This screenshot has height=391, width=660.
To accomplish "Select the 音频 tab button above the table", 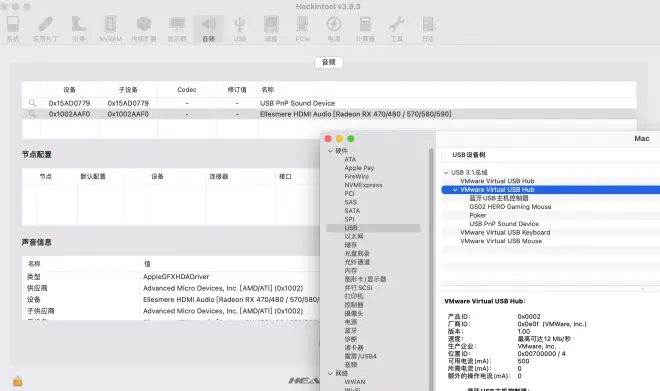I will pos(328,62).
